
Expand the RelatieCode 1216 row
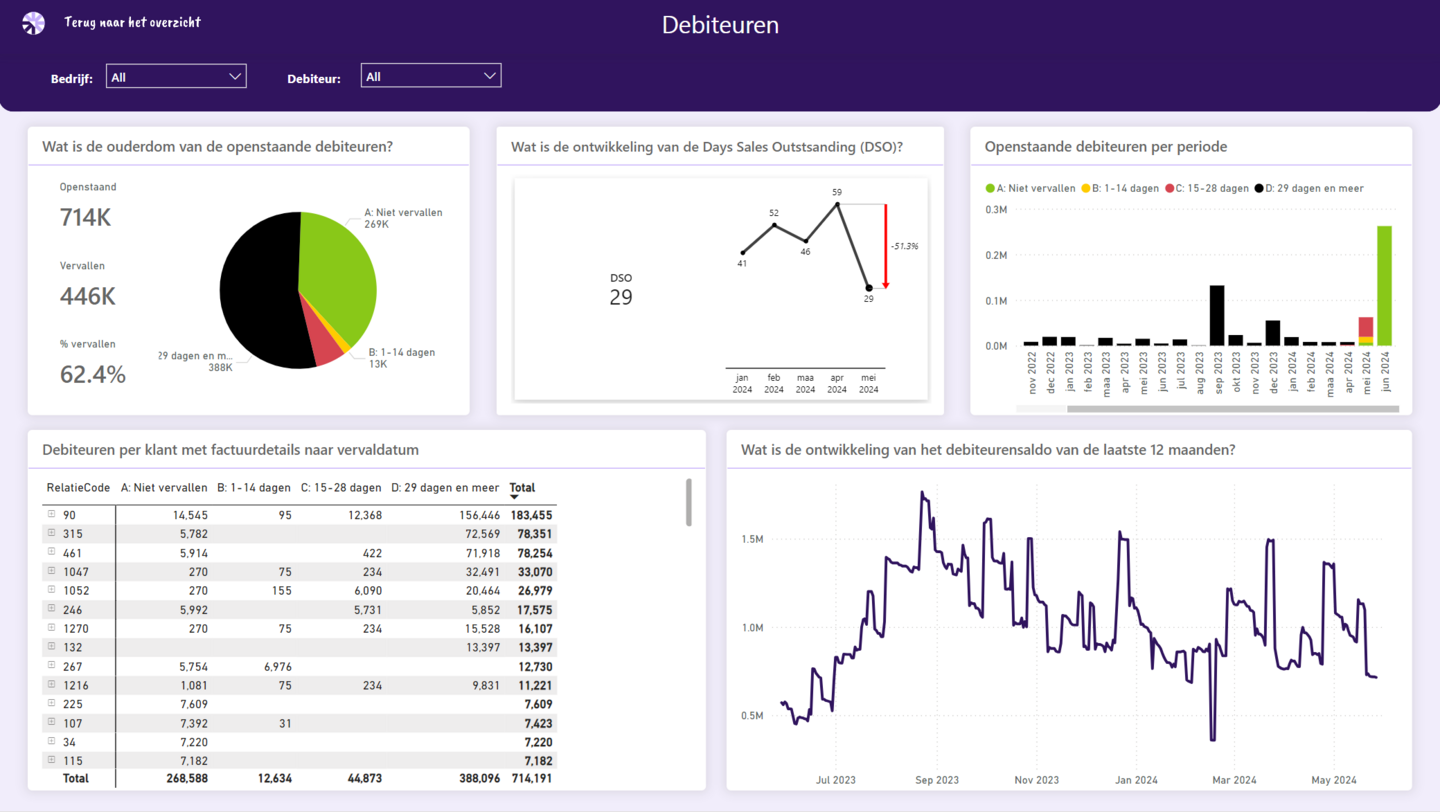tap(52, 685)
